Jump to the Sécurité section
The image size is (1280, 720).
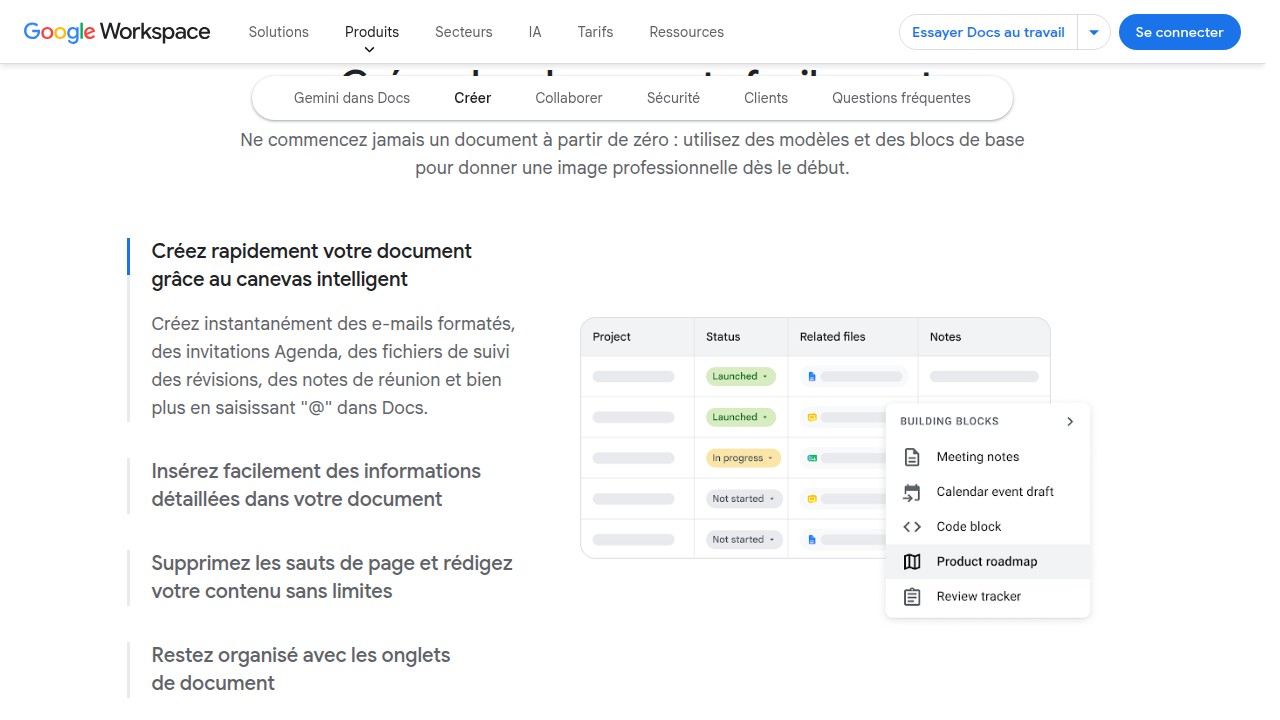(x=674, y=98)
